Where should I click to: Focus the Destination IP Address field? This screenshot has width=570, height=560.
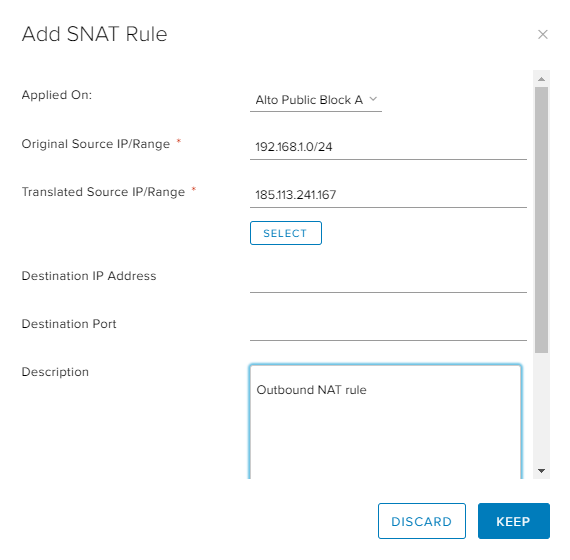pos(388,280)
